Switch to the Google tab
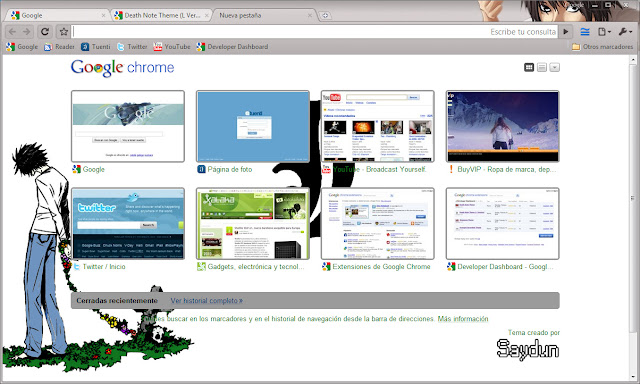Viewport: 640px width, 384px height. tap(57, 16)
